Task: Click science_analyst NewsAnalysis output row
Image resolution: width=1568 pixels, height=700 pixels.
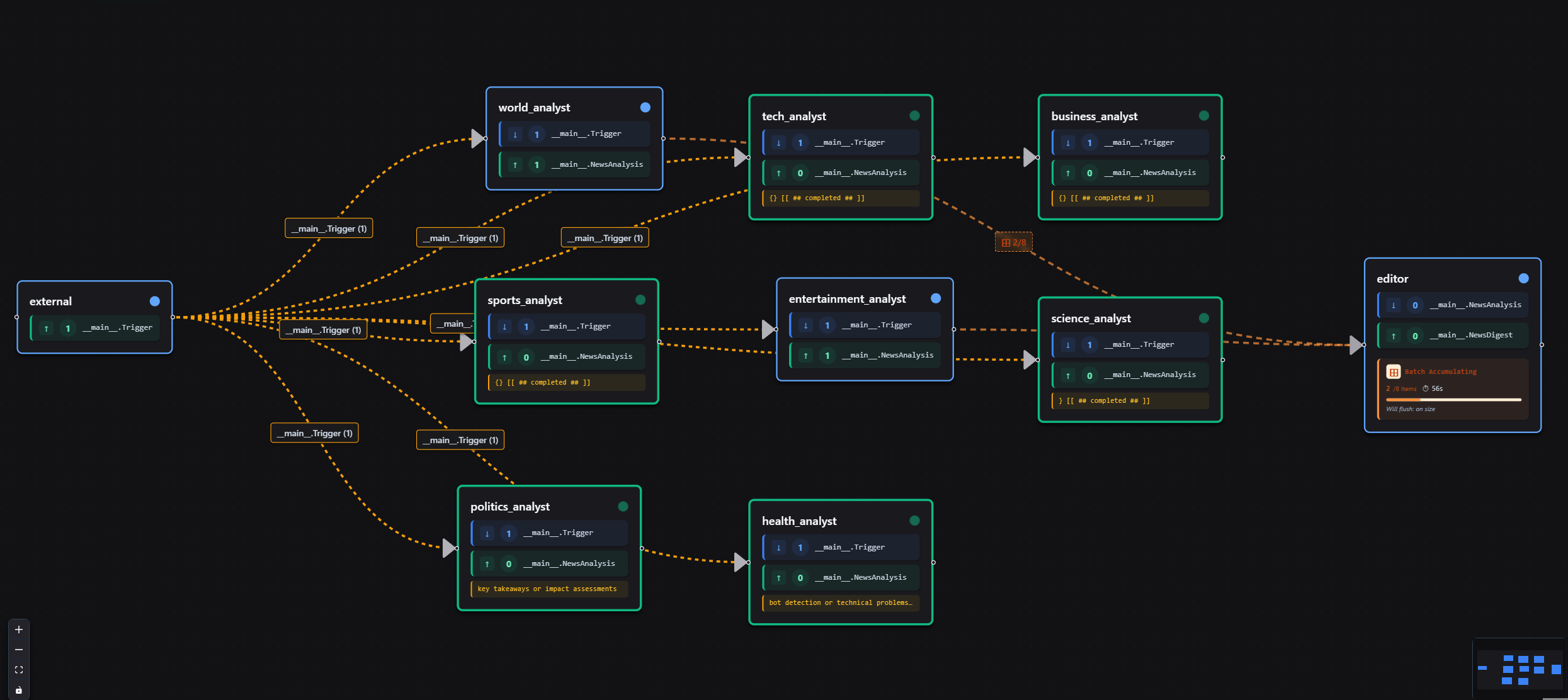Action: 1130,375
